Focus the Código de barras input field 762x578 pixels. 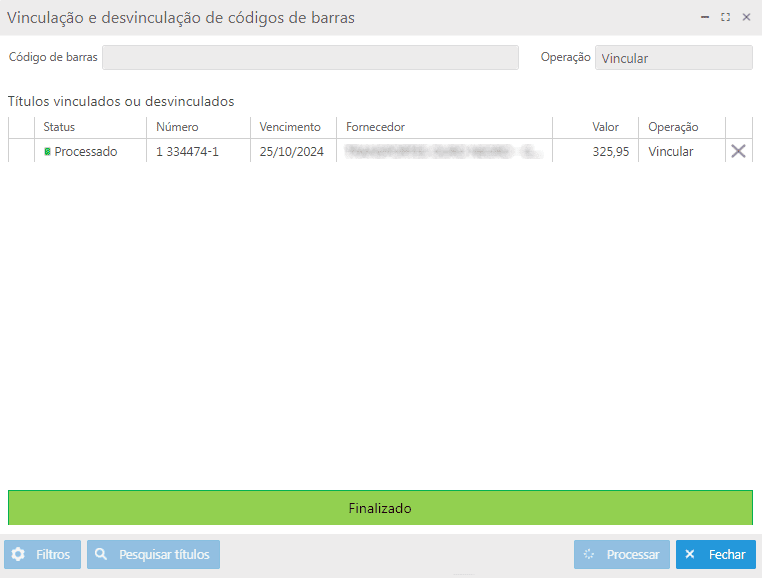(310, 58)
